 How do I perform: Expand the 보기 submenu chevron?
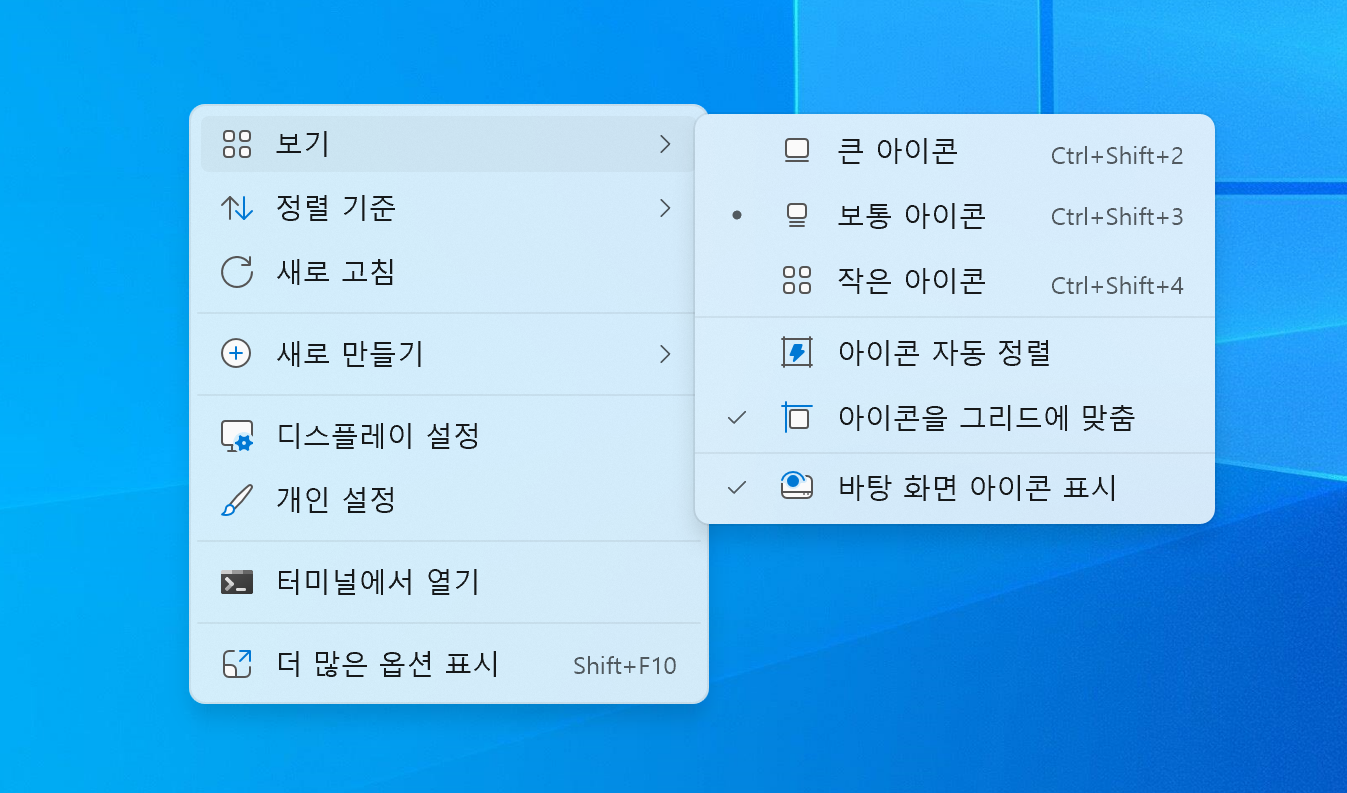click(665, 144)
